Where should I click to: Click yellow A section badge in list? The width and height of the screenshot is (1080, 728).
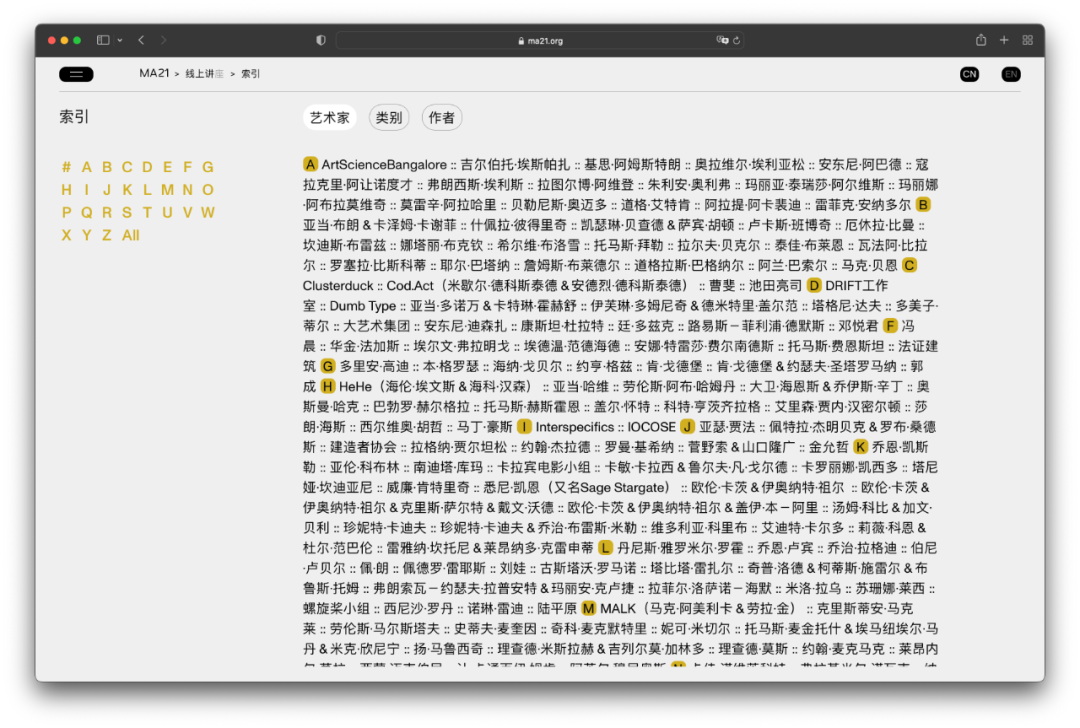tap(311, 164)
